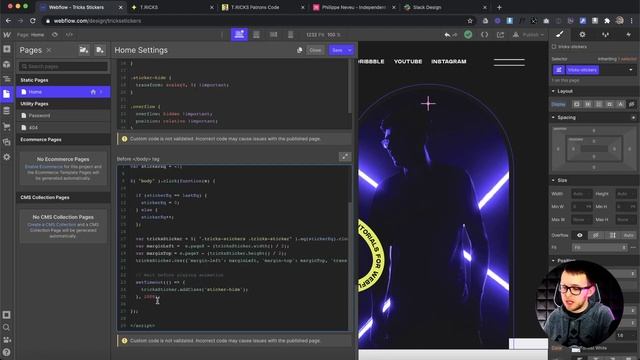Choose display grid option
640x360 pixels.
(599, 104)
